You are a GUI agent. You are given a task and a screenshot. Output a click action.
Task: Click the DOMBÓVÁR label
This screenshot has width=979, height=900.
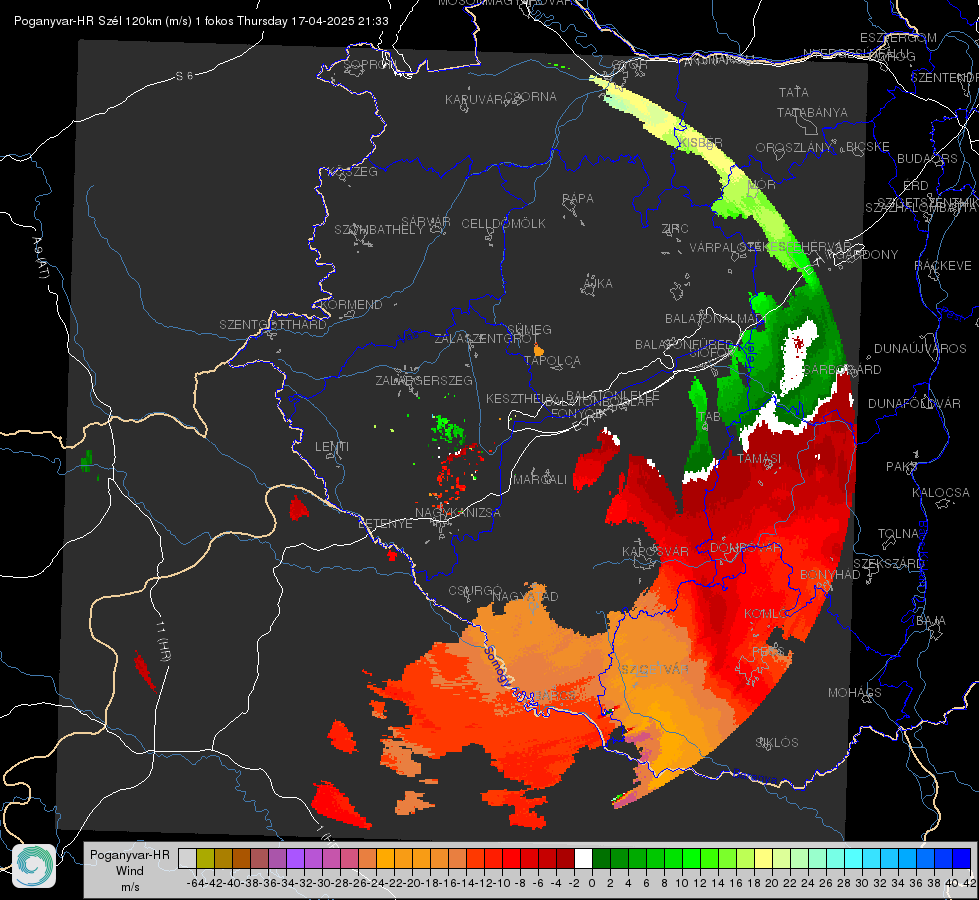coord(746,548)
